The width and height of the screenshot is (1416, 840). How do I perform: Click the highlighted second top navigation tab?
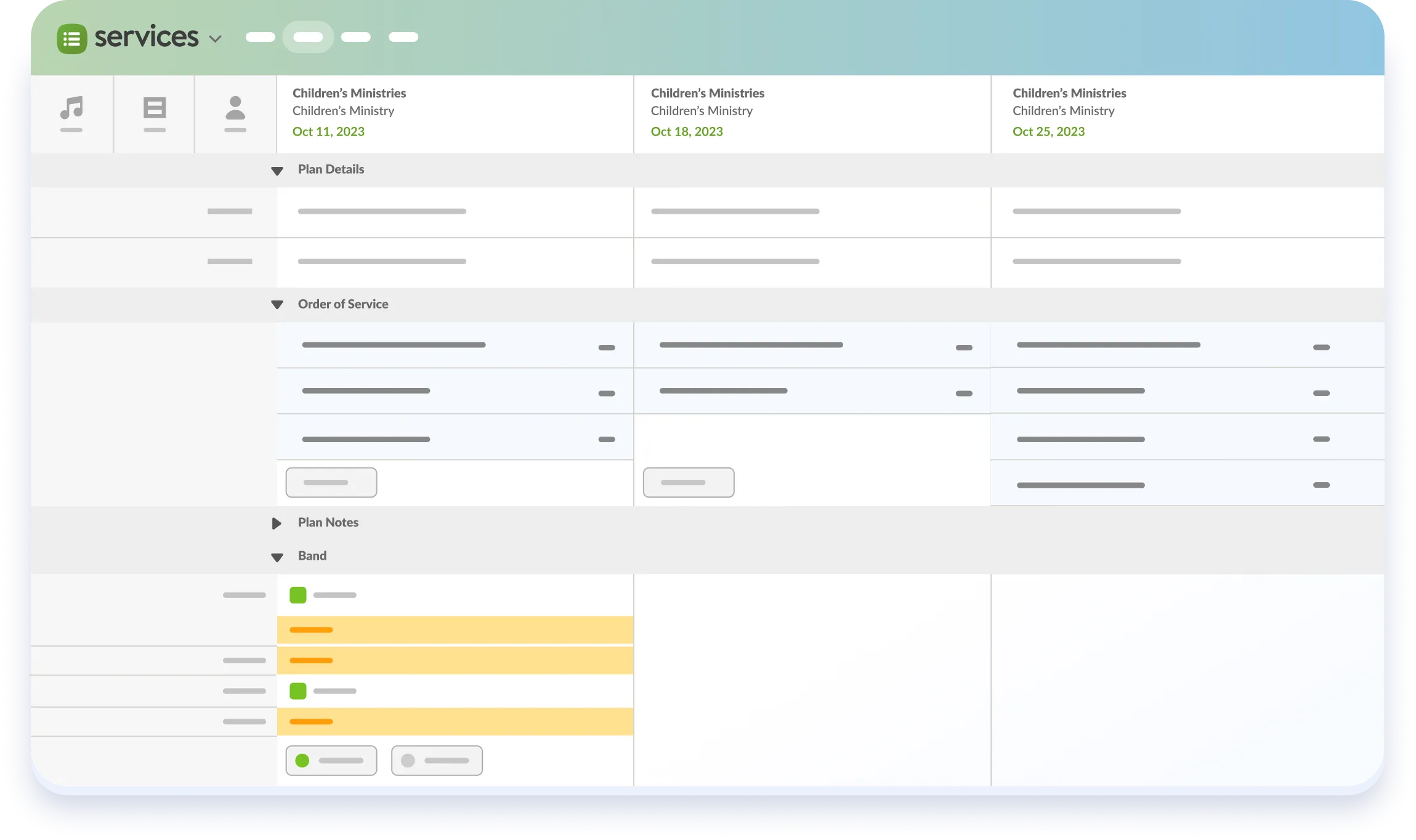308,37
